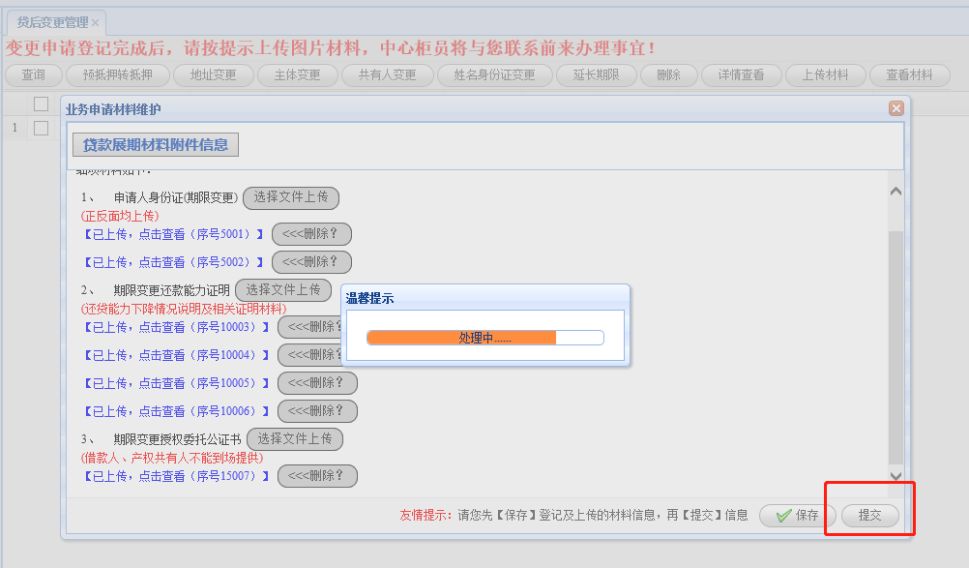969x568 pixels.
Task: Click the scroll-down arrow in the dialog
Action: pos(895,475)
